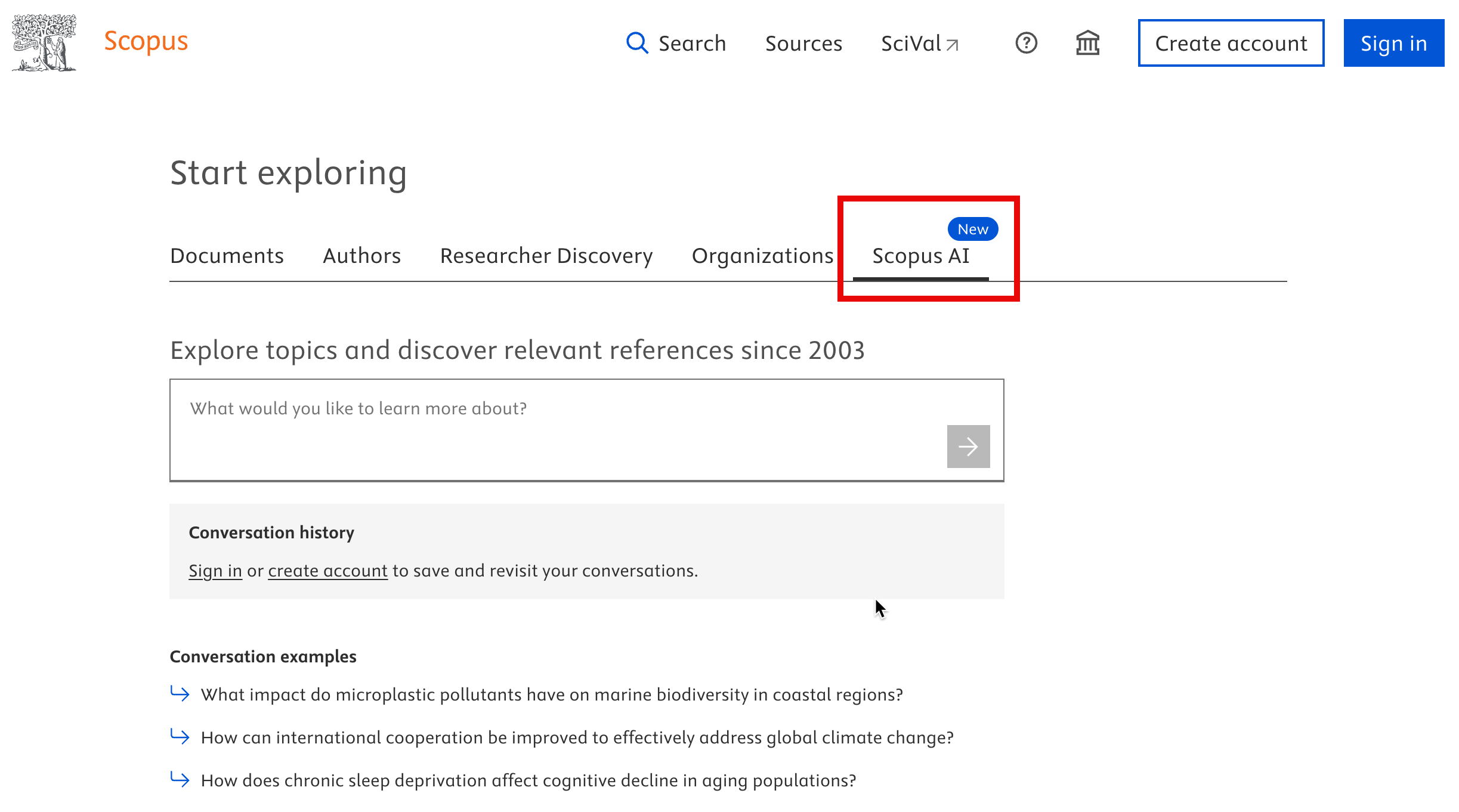Open the Researcher Discovery tab
Viewport: 1459px width, 812px height.
point(546,256)
